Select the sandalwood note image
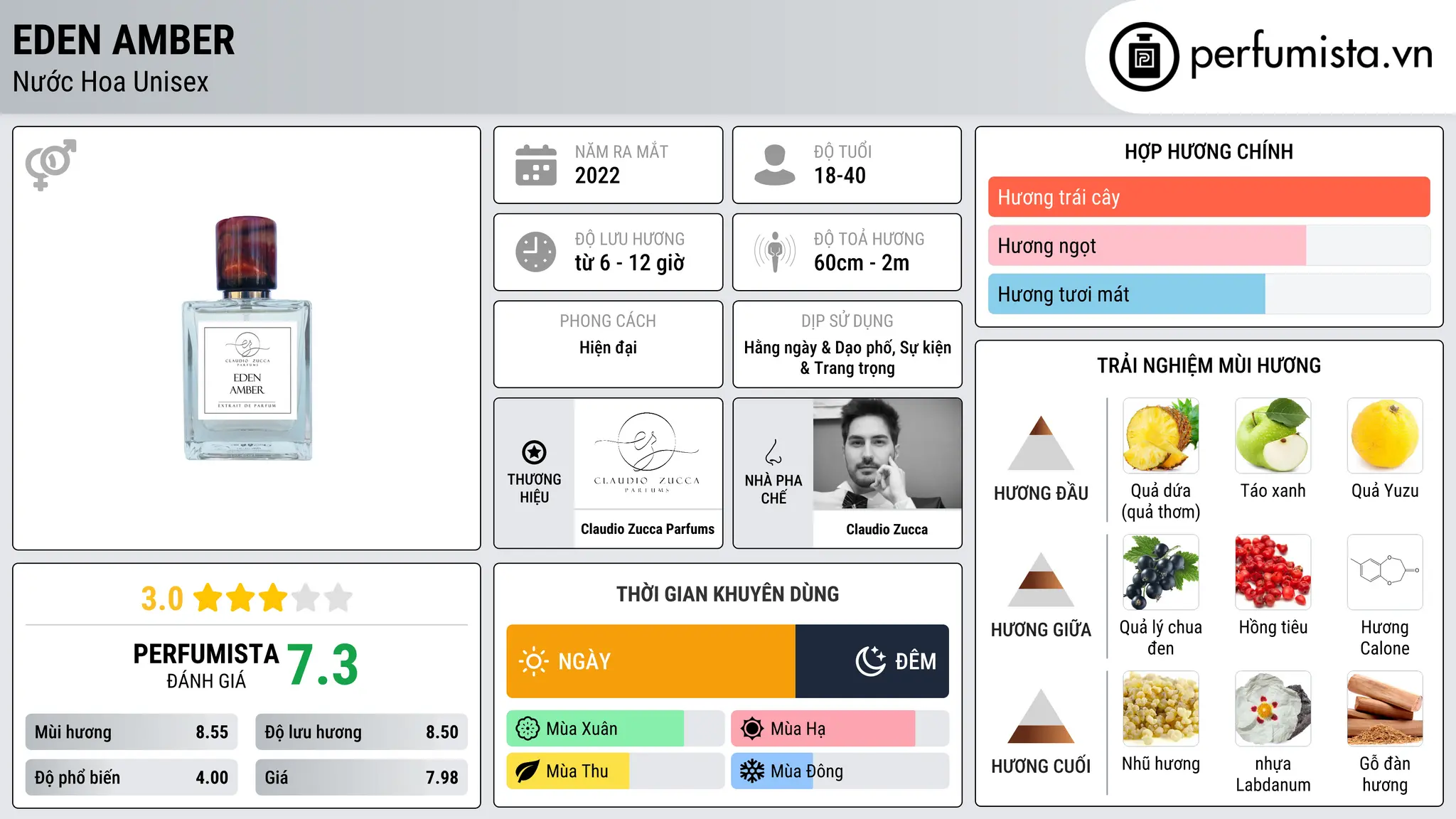Screen dimensions: 1456x819 point(1385,709)
